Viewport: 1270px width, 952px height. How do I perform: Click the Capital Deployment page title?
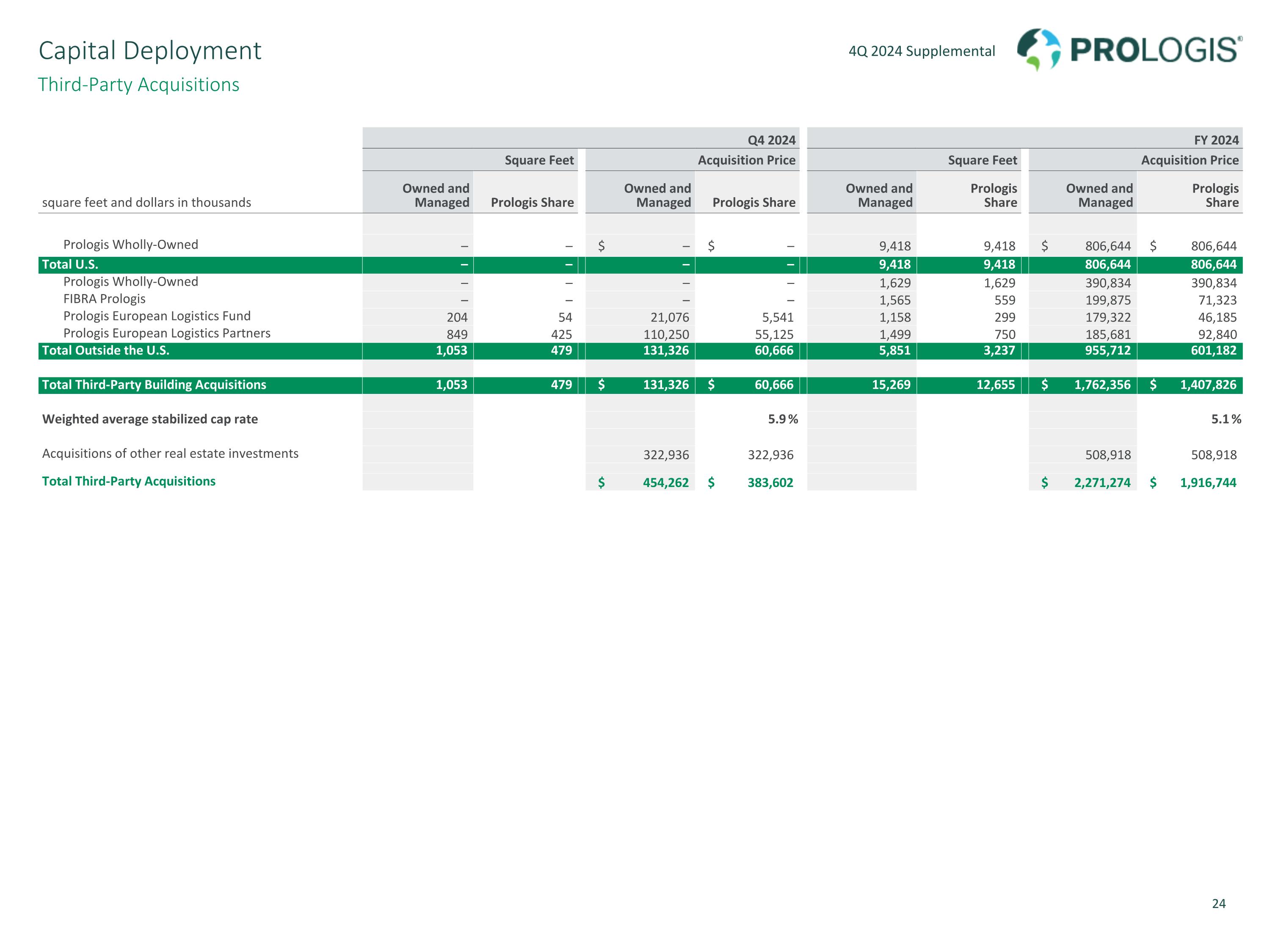point(149,50)
